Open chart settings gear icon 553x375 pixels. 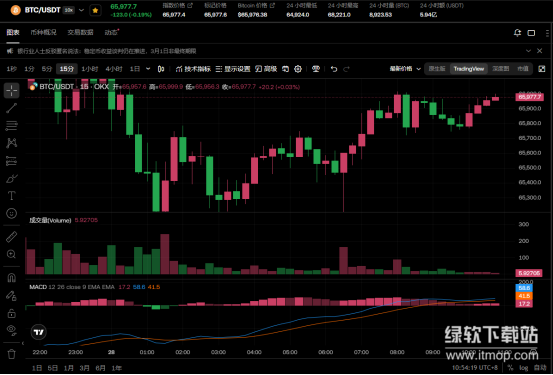(298, 69)
